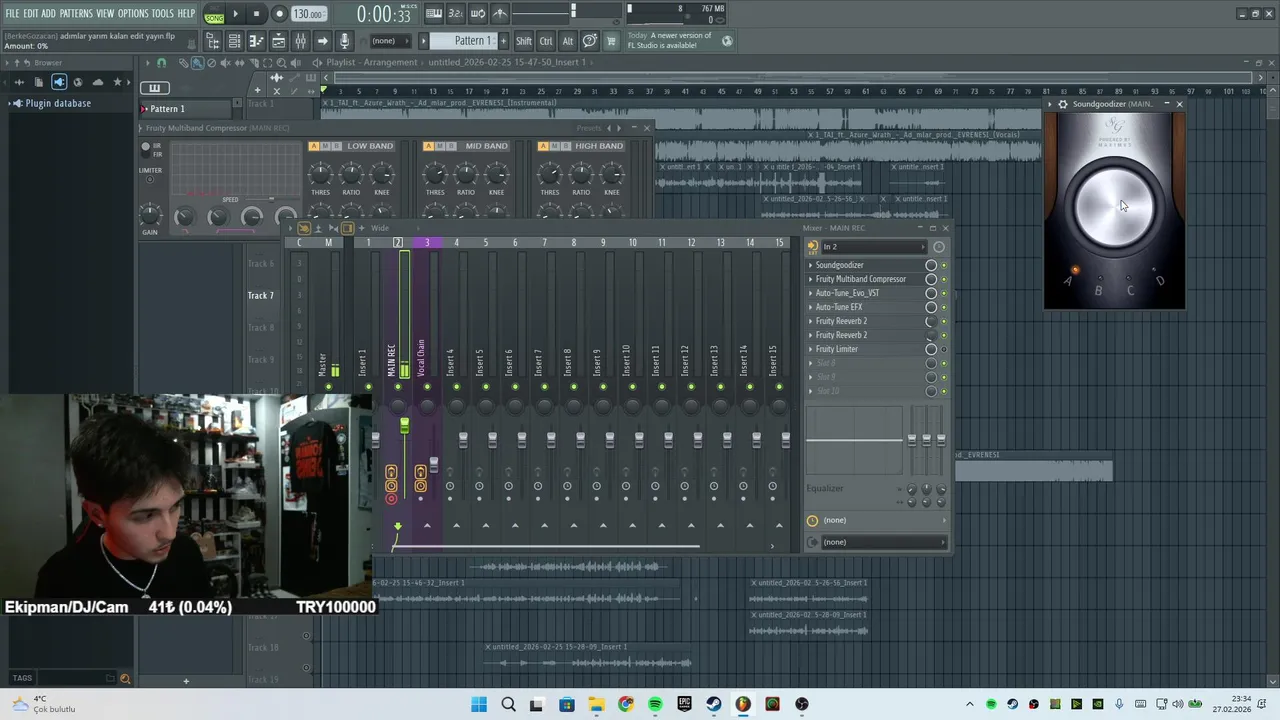Open the Piano roll icon in toolbar
Image resolution: width=1280 pixels, height=720 pixels.
pos(256,41)
